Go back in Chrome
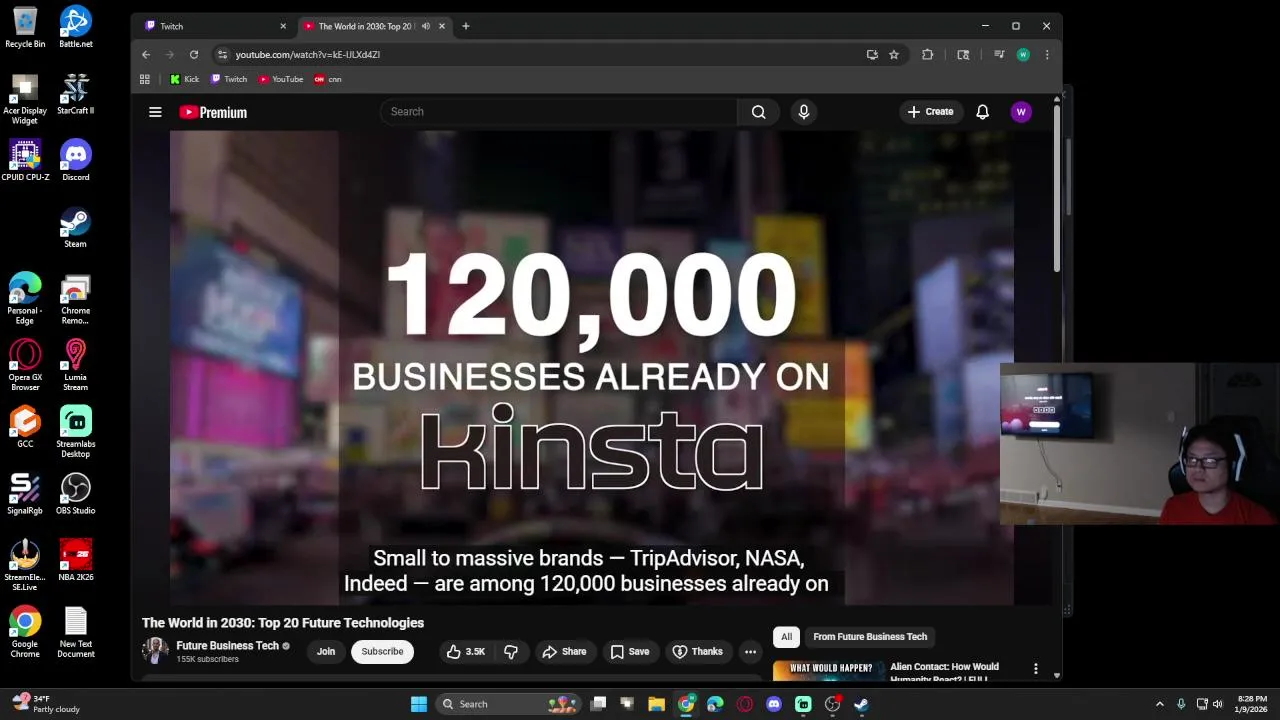Viewport: 1280px width, 720px height. pos(146,55)
